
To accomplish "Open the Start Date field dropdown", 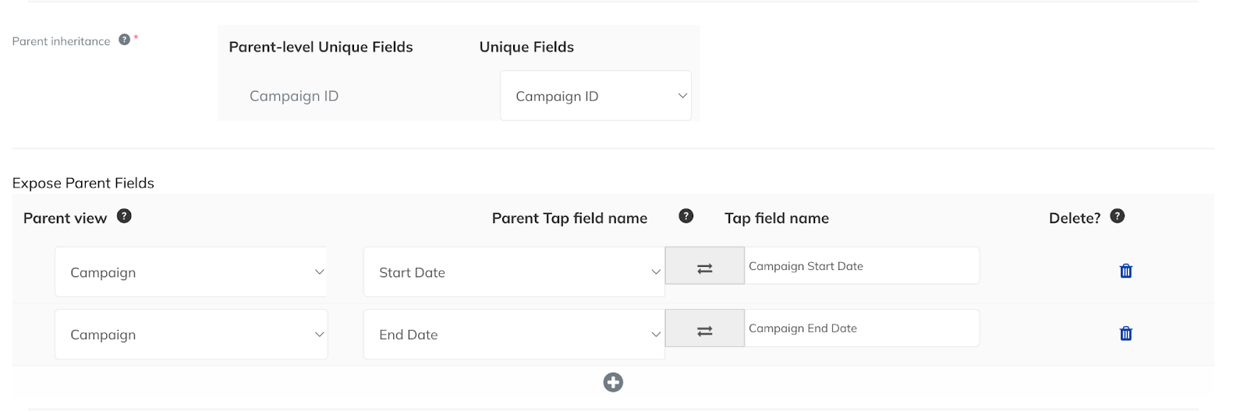I will (x=514, y=272).
